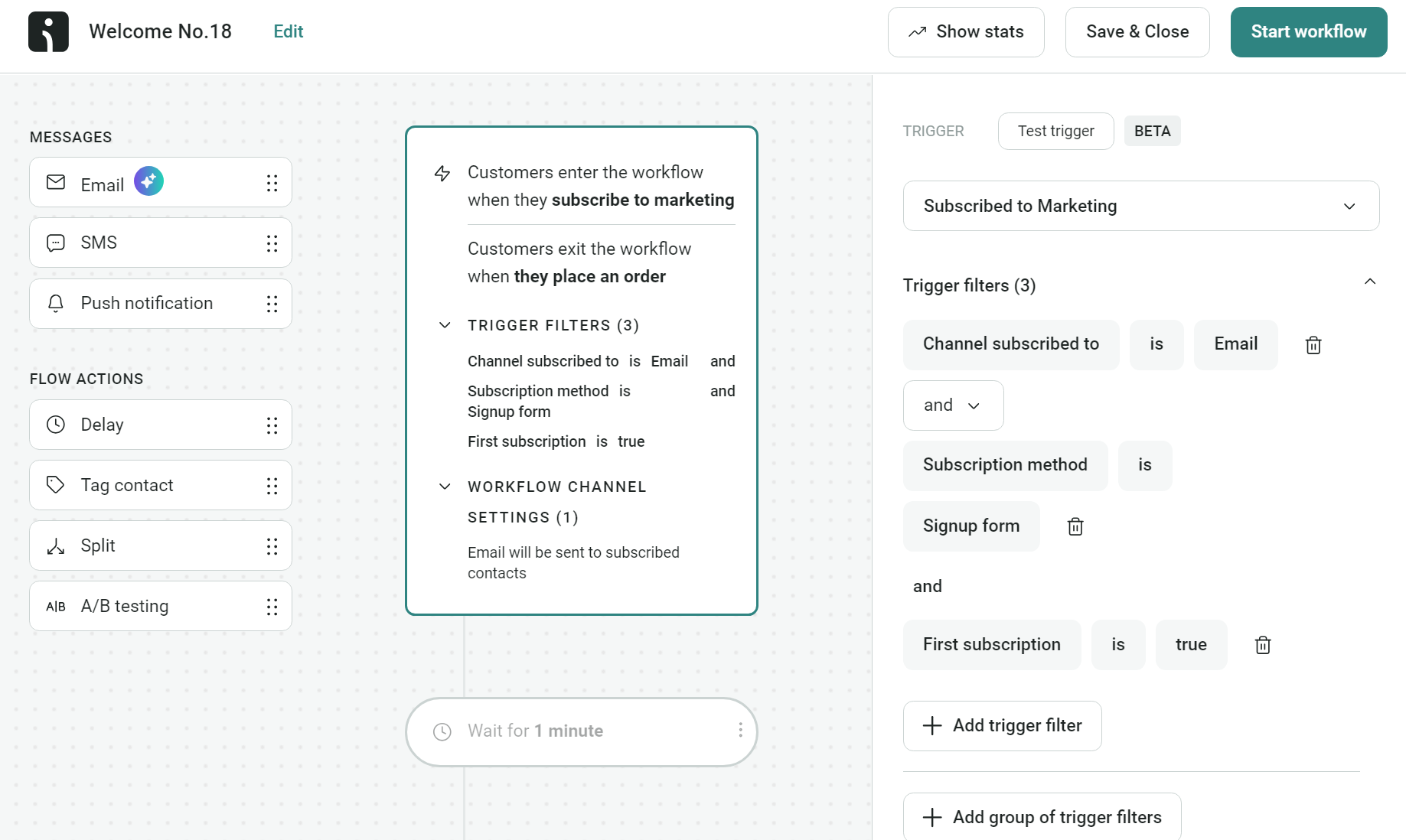
Task: Click the AI sparkle icon beside Email
Action: pyautogui.click(x=148, y=181)
